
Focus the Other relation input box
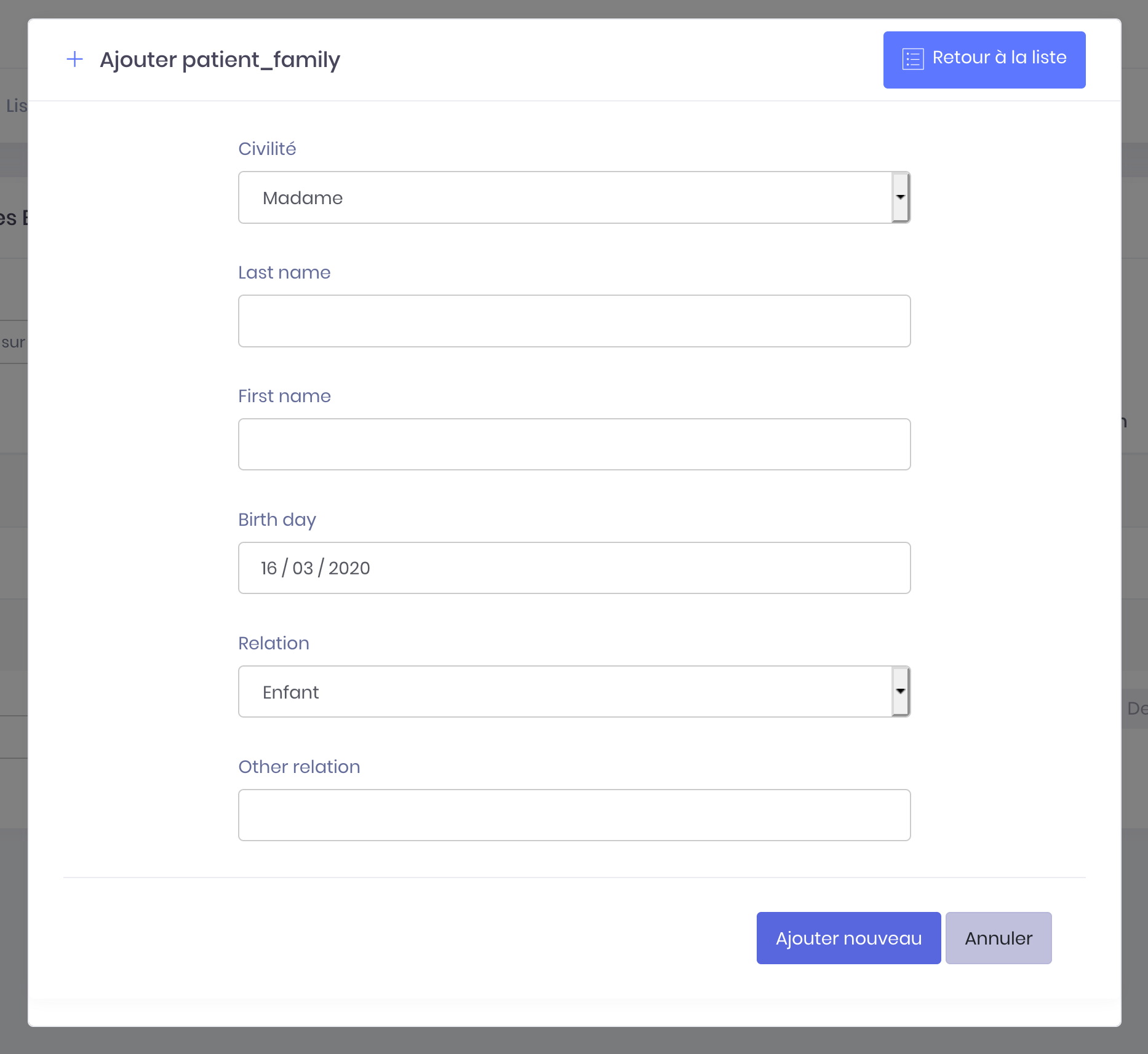click(x=573, y=815)
